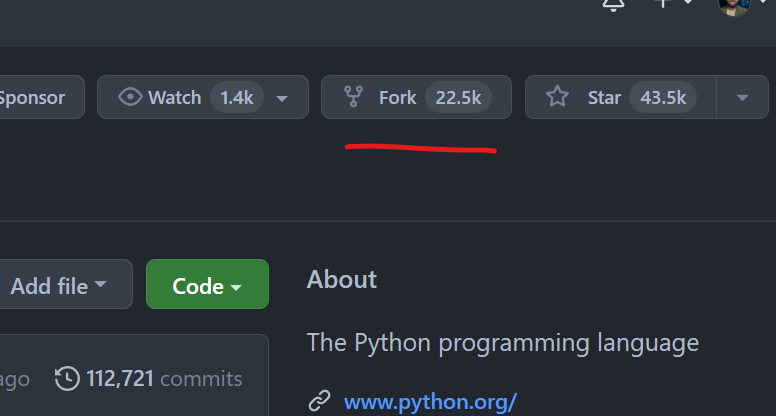Open the Watch notifications dropdown arrow

coord(282,98)
